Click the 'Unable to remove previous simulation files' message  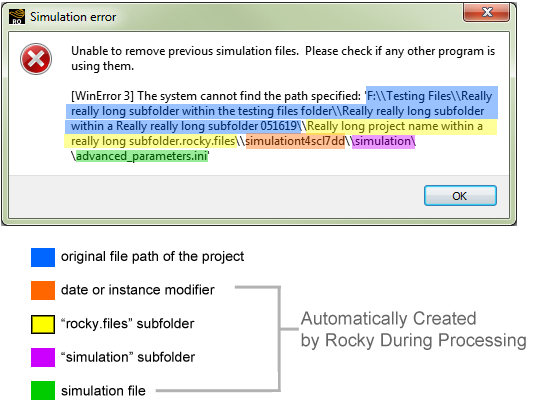click(283, 58)
